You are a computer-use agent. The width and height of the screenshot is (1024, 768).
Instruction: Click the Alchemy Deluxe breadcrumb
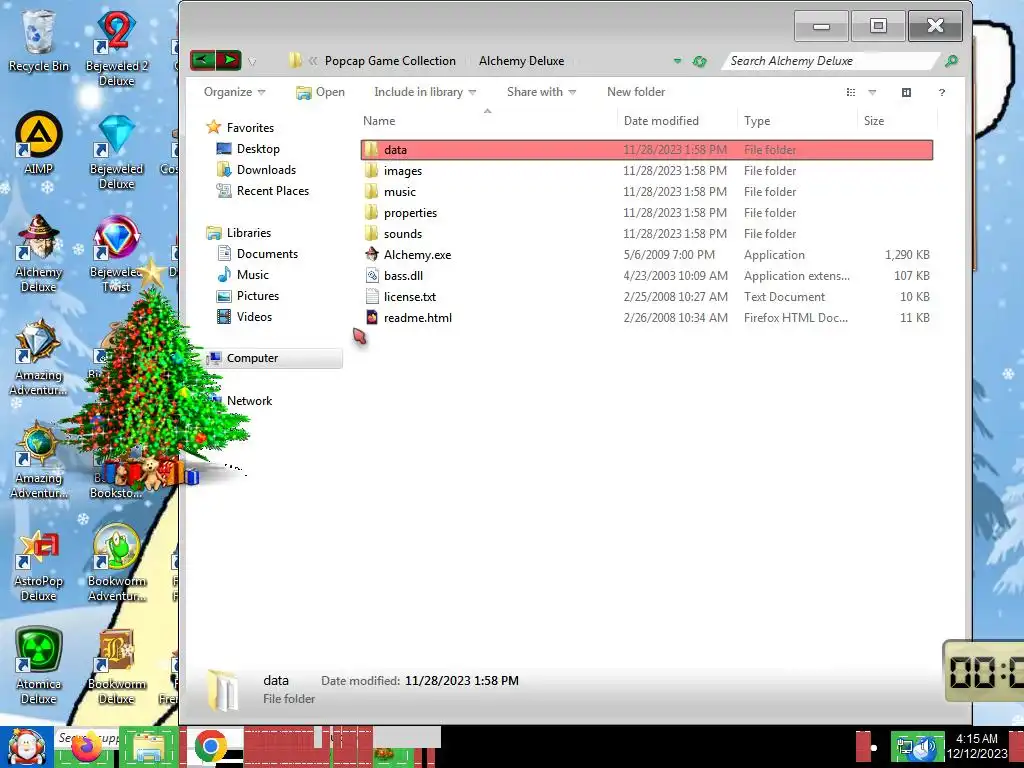521,61
